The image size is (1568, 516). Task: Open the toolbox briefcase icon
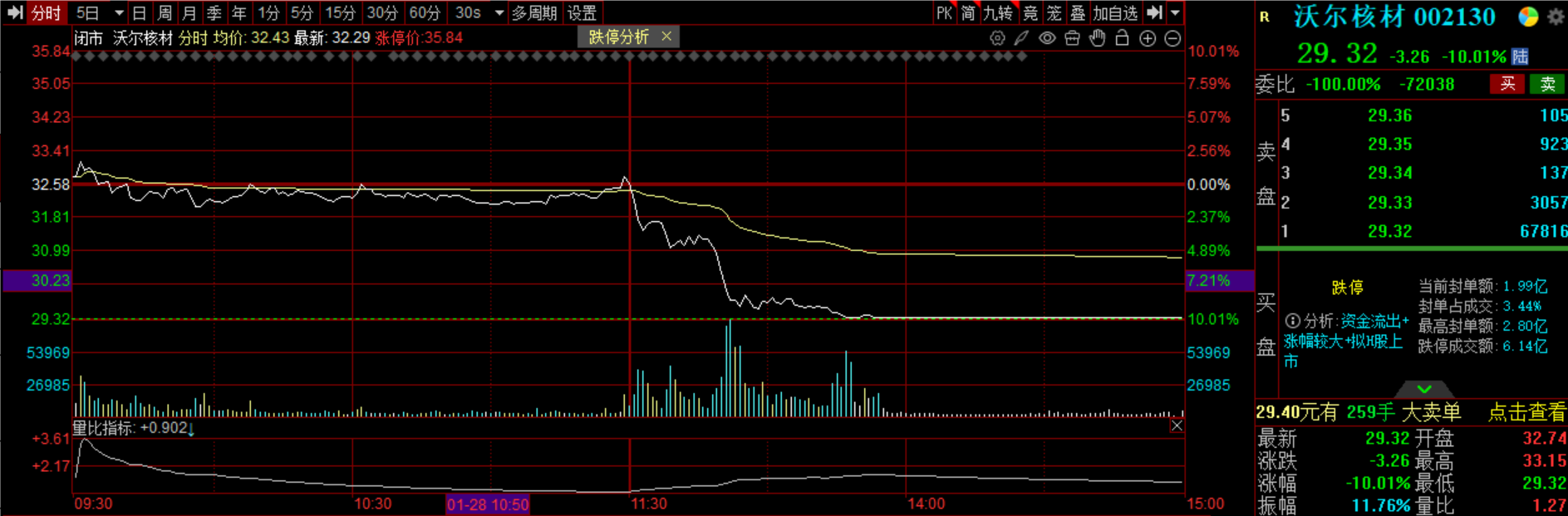pyautogui.click(x=1072, y=38)
